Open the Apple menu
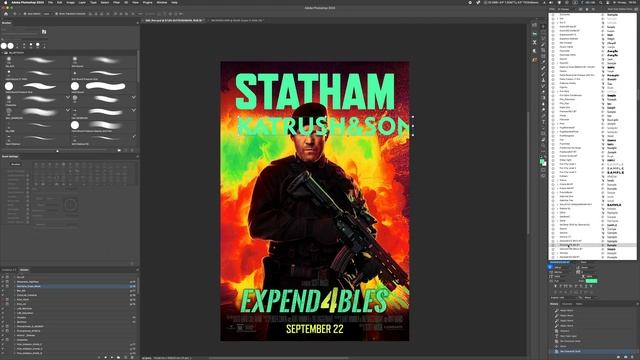 click(5, 2)
